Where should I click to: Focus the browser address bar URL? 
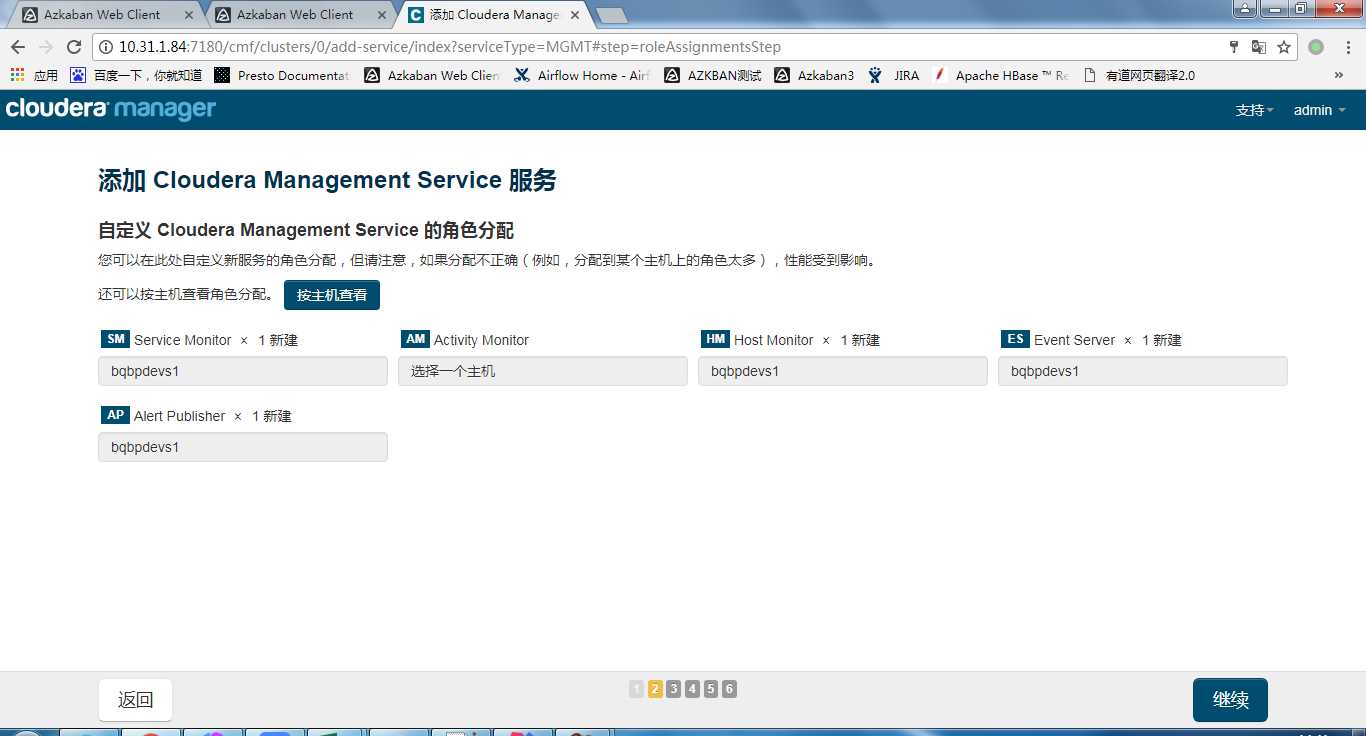(450, 47)
